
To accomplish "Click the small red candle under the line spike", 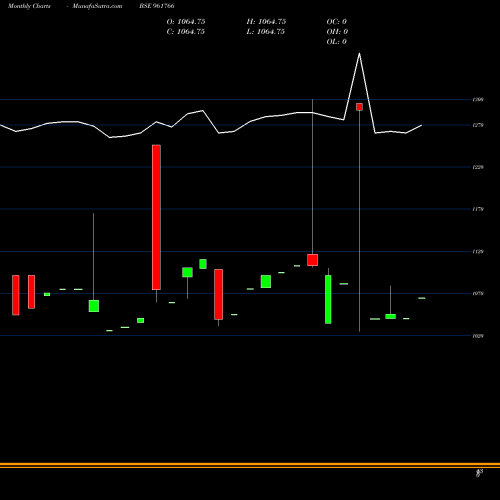I will [x=359, y=107].
